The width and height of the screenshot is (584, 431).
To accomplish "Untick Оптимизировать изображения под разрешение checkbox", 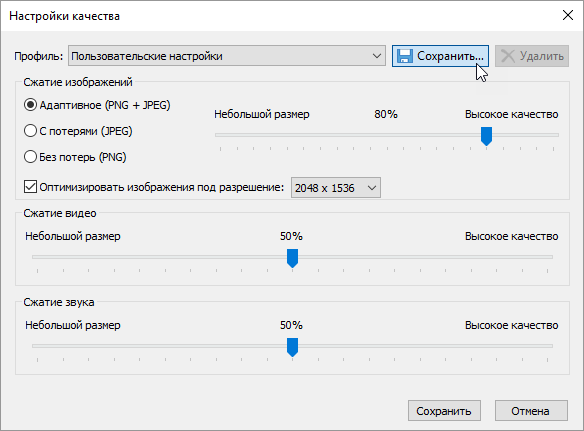I will (x=30, y=187).
